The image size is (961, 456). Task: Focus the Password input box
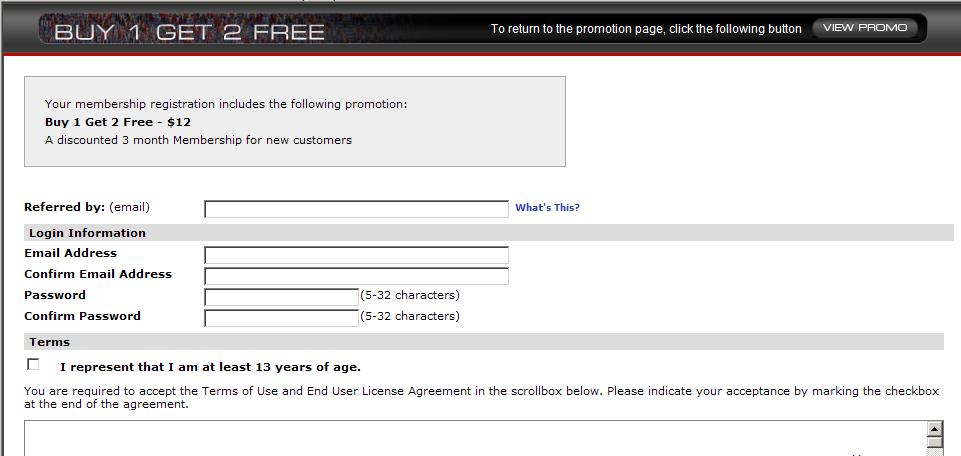point(281,297)
